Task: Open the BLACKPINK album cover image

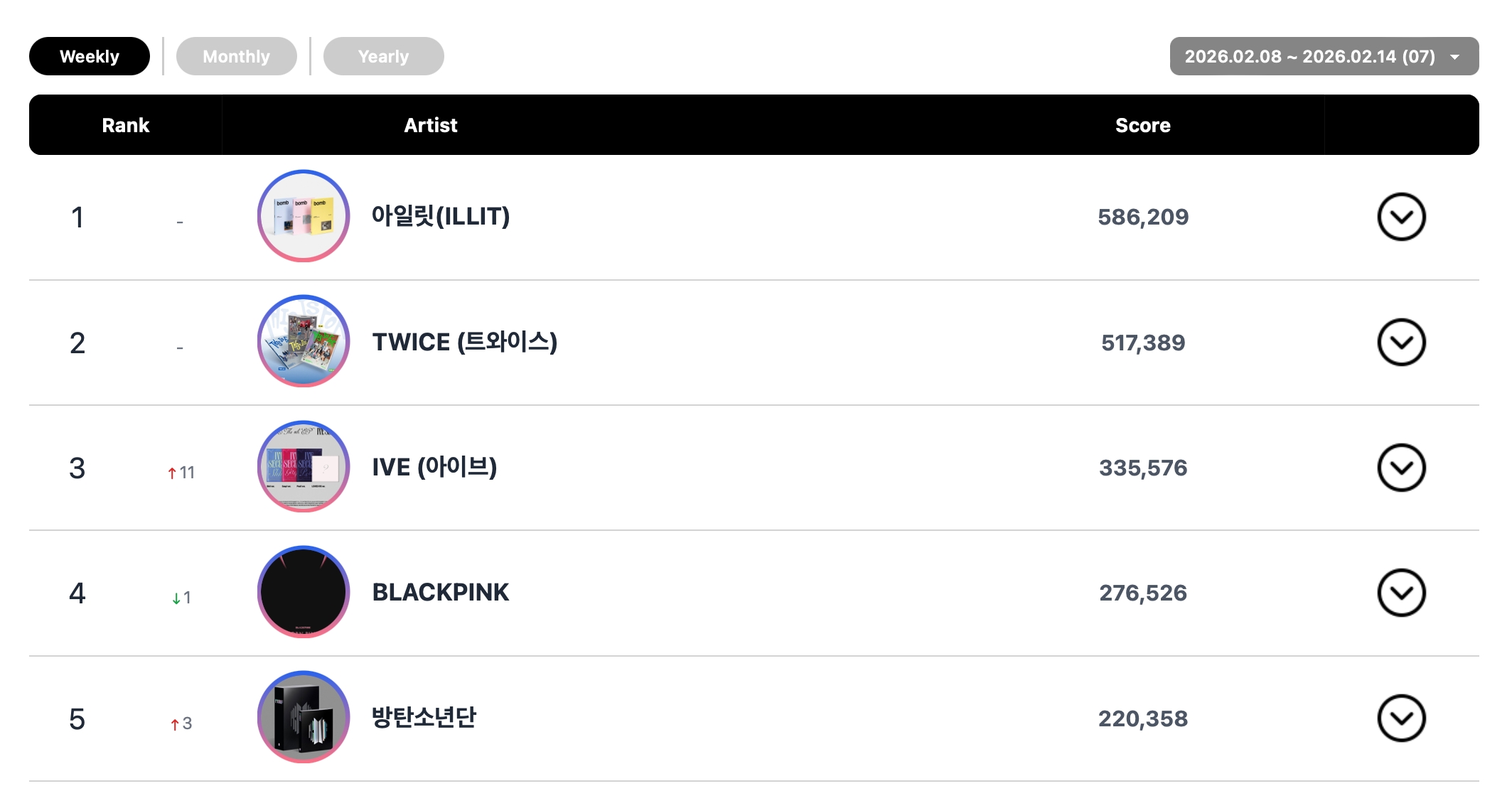Action: pos(304,592)
